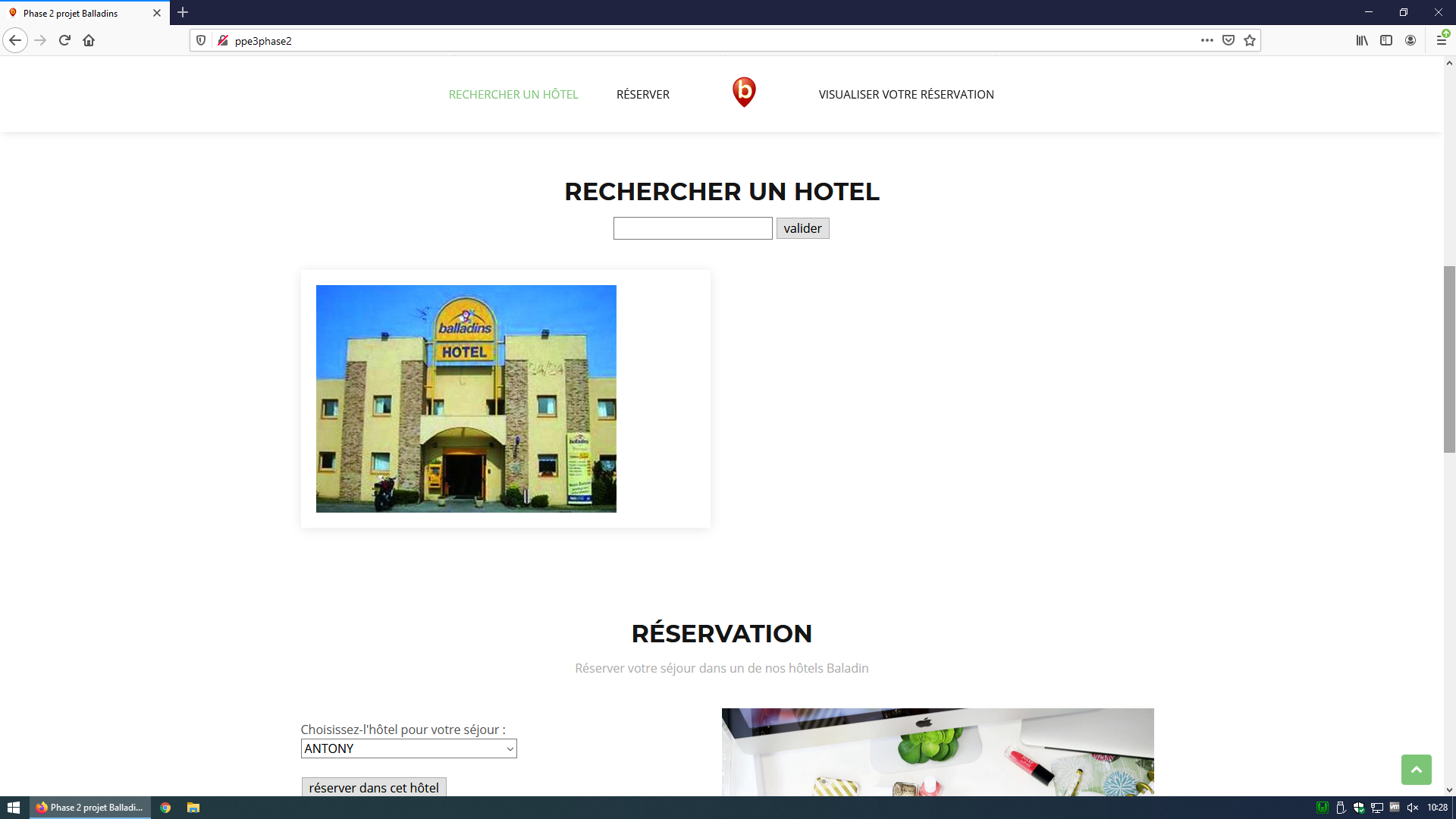The image size is (1456, 819).
Task: Select the RÉSERVER navigation item
Action: coord(642,94)
